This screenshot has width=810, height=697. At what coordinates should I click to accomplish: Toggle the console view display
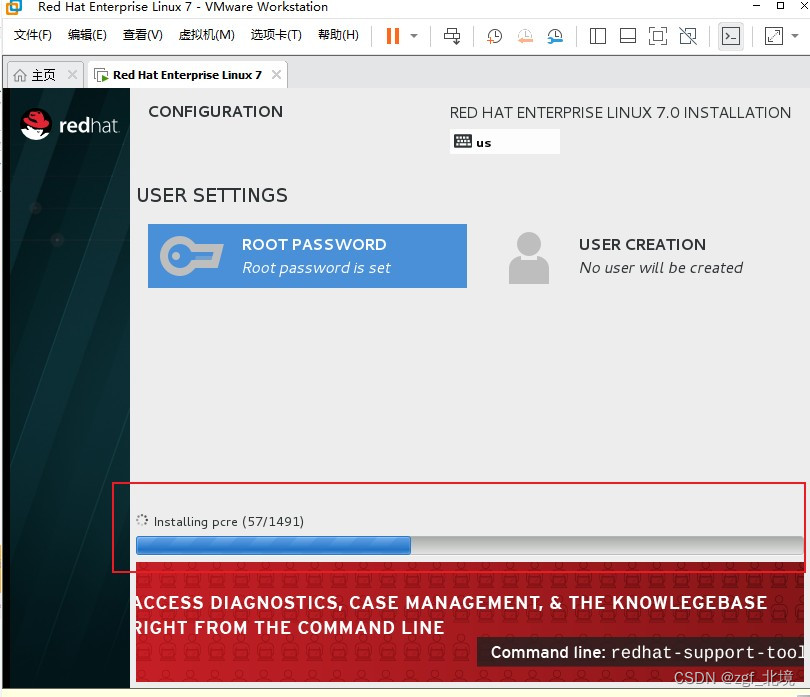point(731,36)
